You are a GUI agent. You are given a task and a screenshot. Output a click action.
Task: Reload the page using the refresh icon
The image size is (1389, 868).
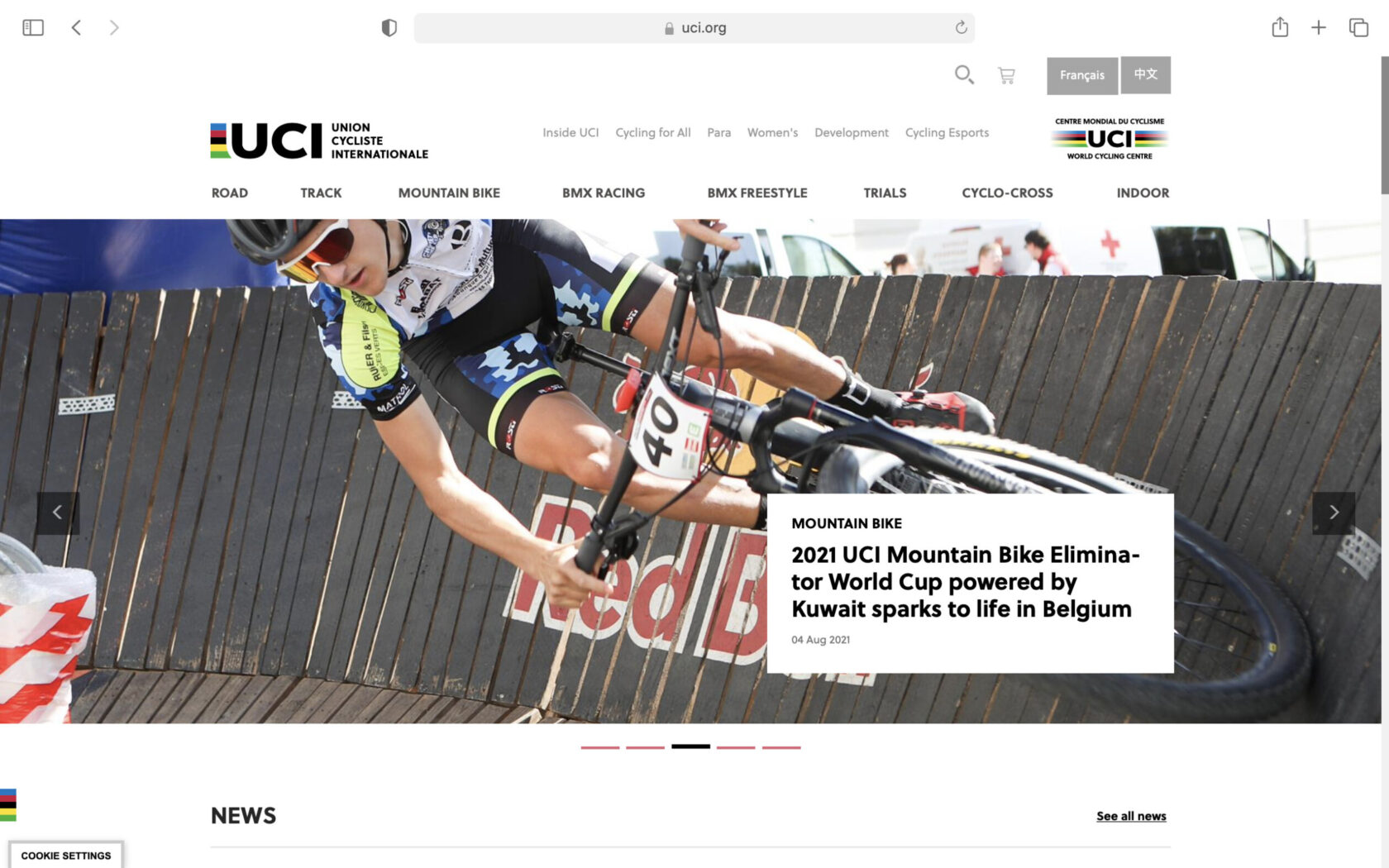click(961, 27)
